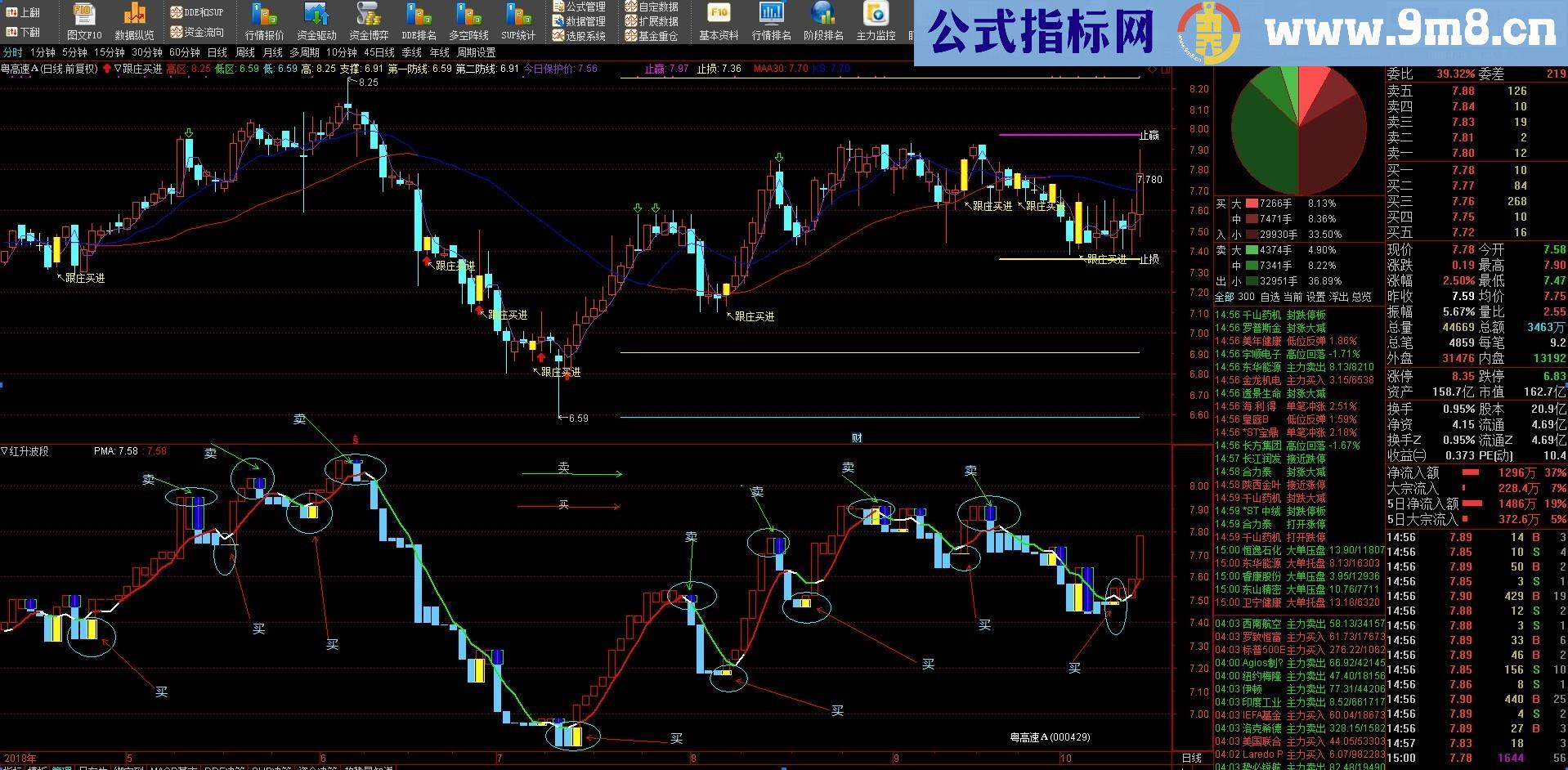
Task: Click the red 买大 legend color block
Action: point(1252,202)
